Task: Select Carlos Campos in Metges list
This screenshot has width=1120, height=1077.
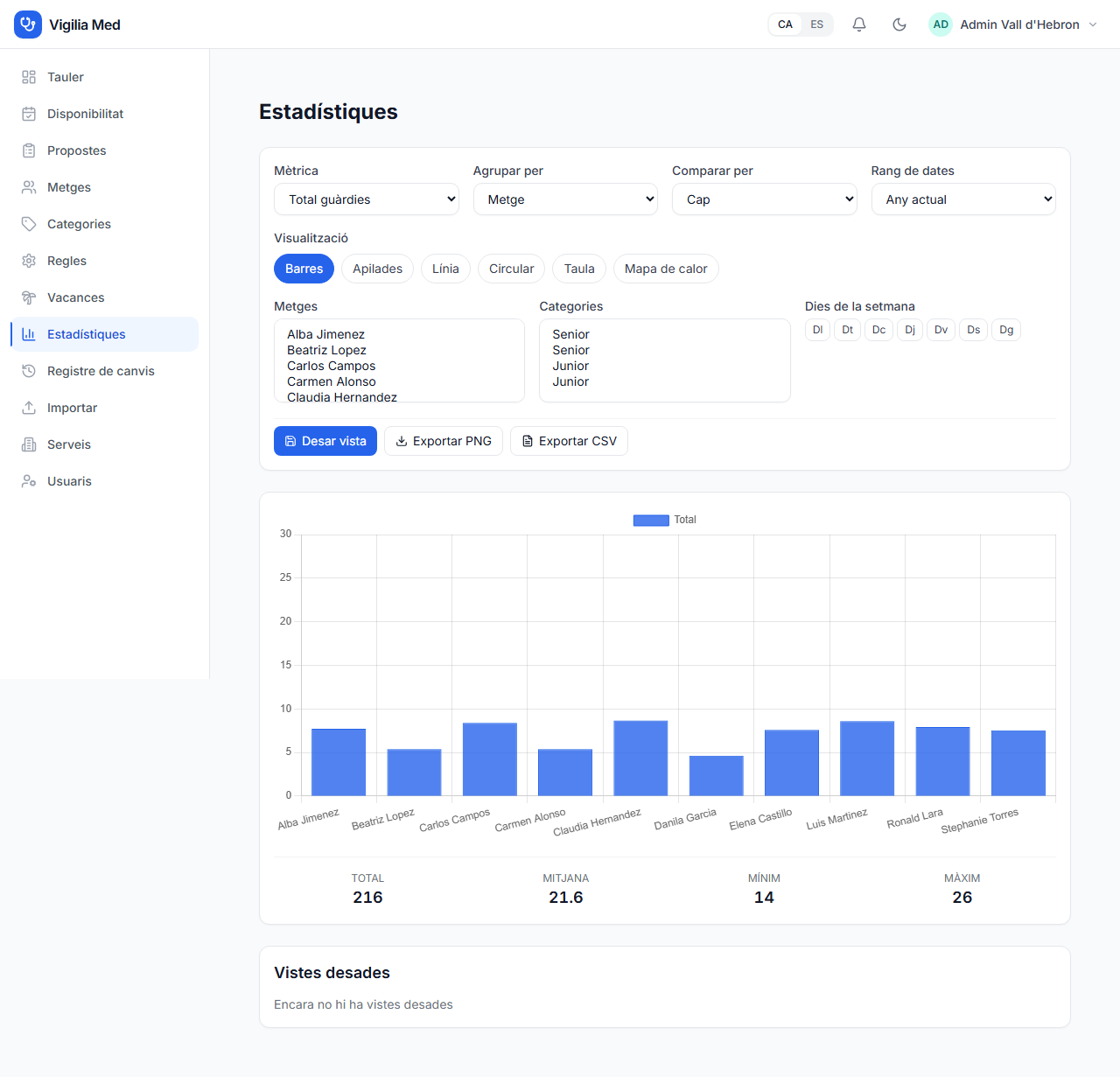Action: pyautogui.click(x=332, y=366)
